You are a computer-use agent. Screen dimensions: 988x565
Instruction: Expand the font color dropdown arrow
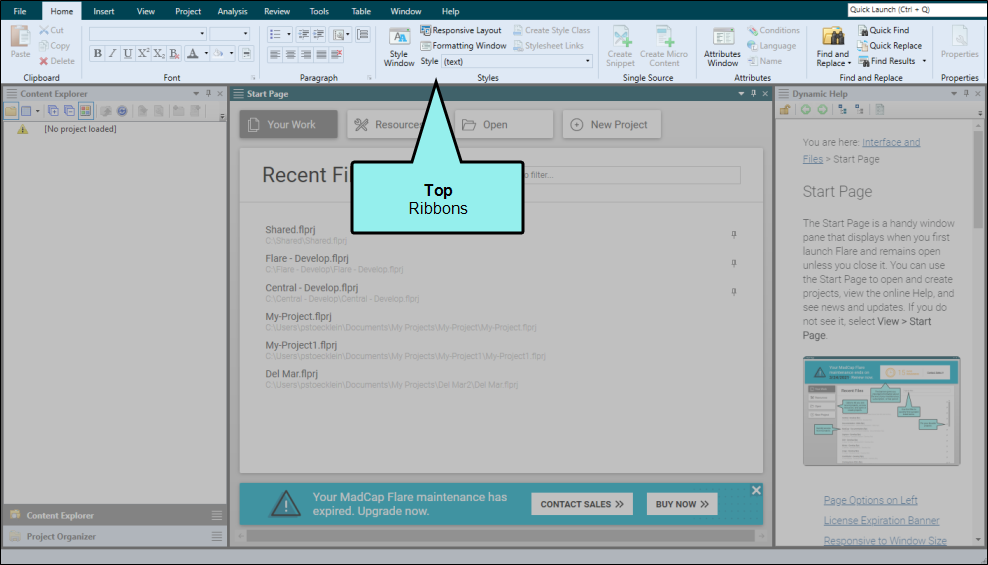point(206,54)
